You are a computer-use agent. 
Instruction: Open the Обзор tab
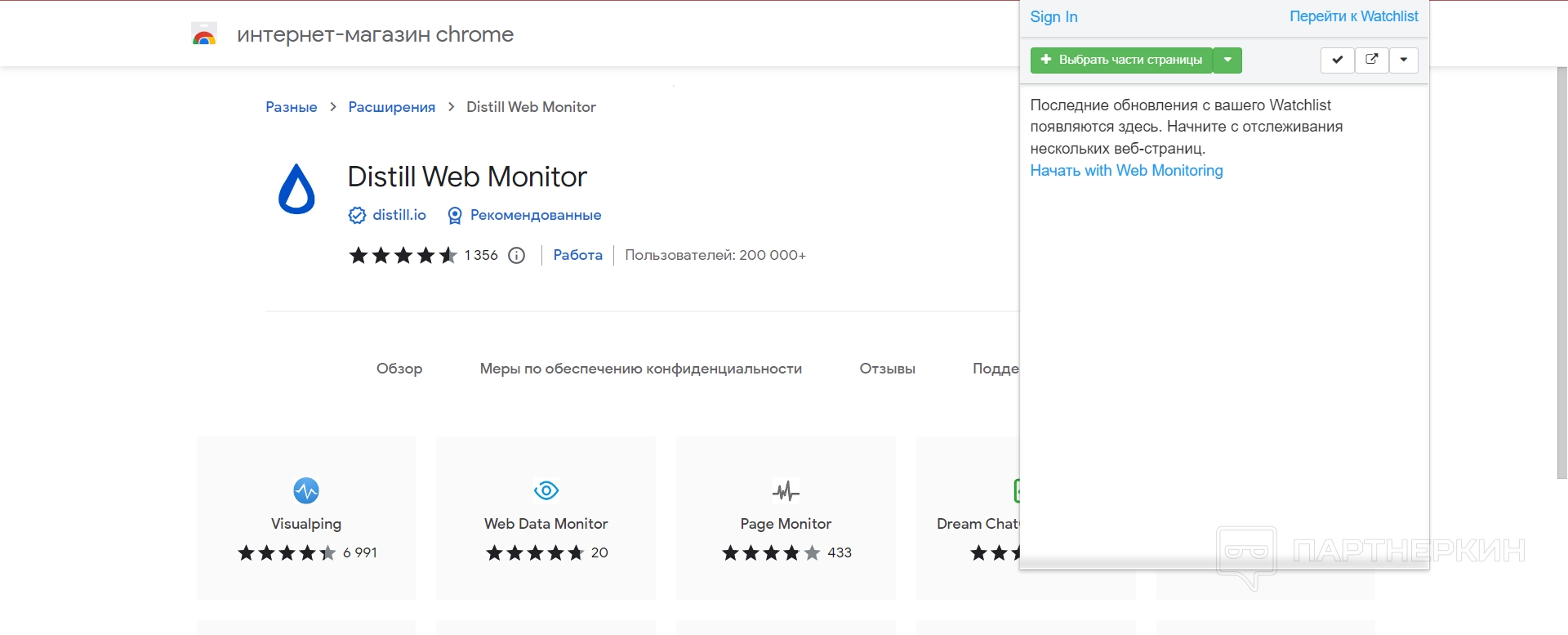tap(399, 369)
